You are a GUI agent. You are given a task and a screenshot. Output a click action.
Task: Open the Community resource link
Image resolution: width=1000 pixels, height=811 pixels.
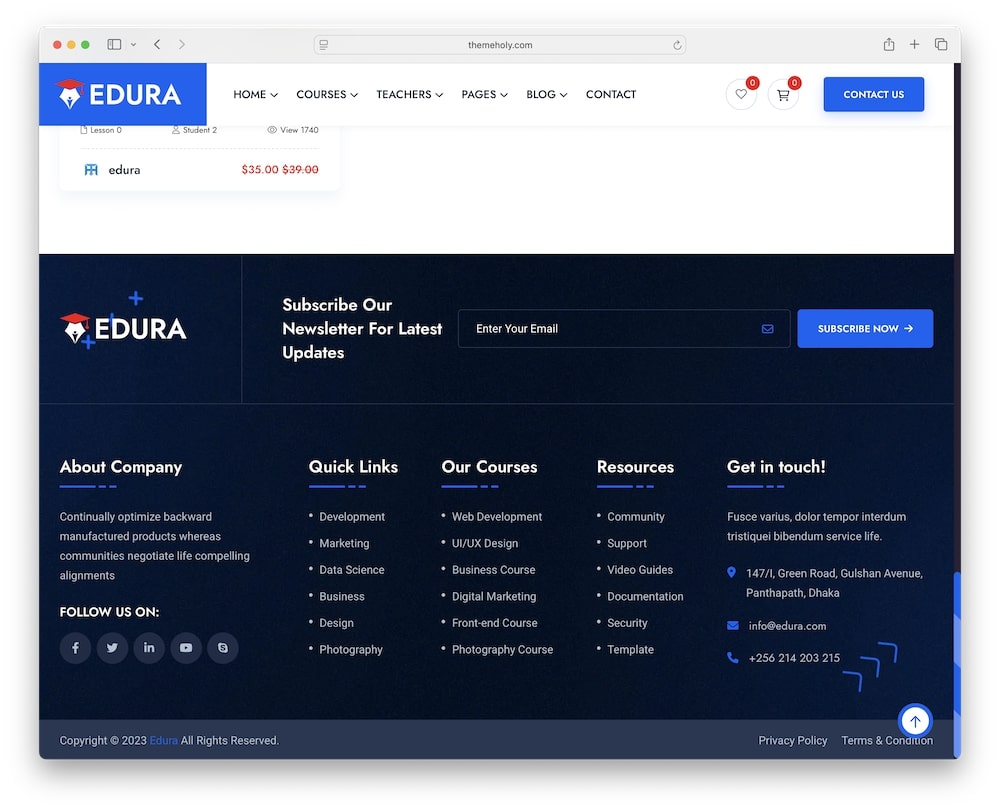tap(636, 516)
